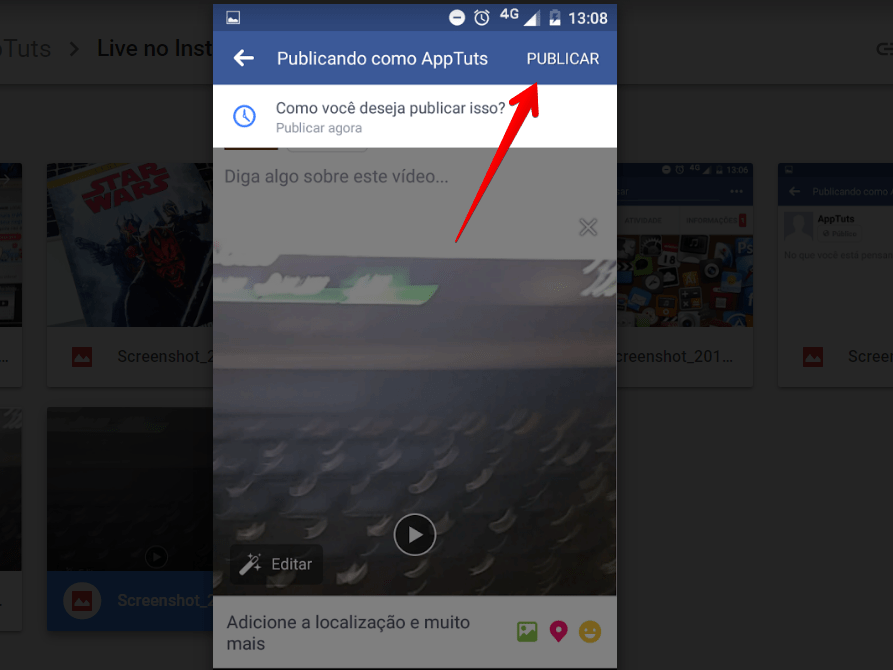Open the clock scheduling icon
This screenshot has width=893, height=670.
pyautogui.click(x=244, y=116)
